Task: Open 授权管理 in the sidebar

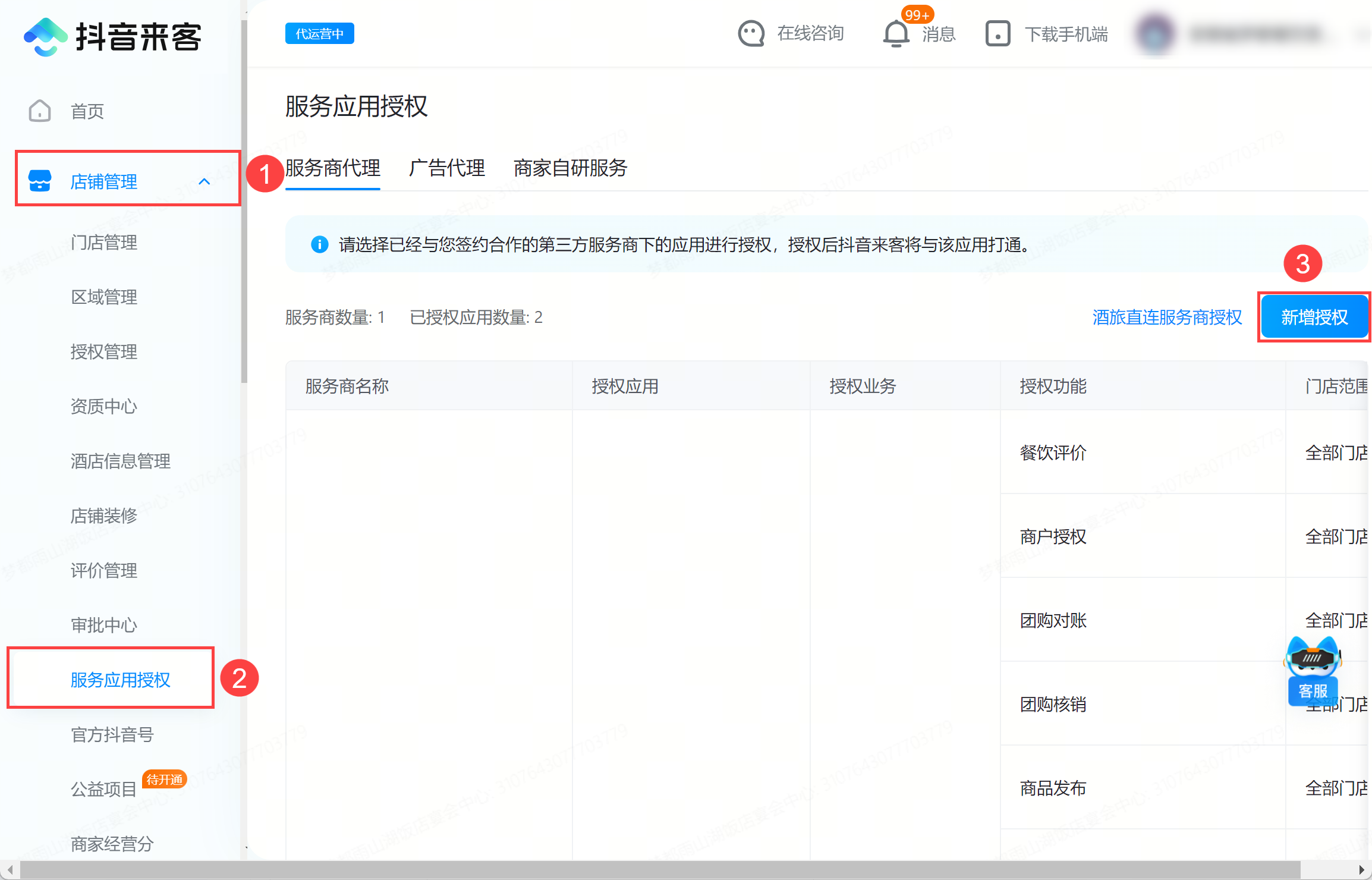Action: click(104, 351)
